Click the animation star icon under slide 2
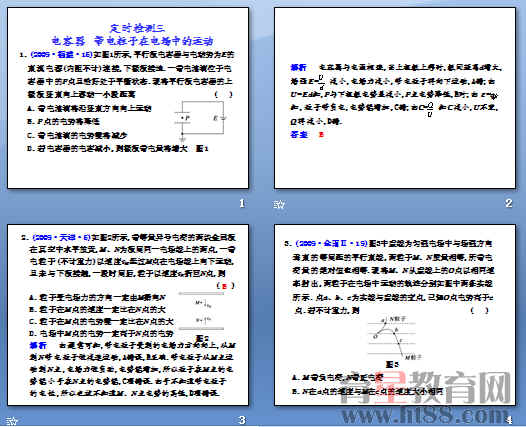Viewport: 526px width, 427px height. tap(279, 204)
